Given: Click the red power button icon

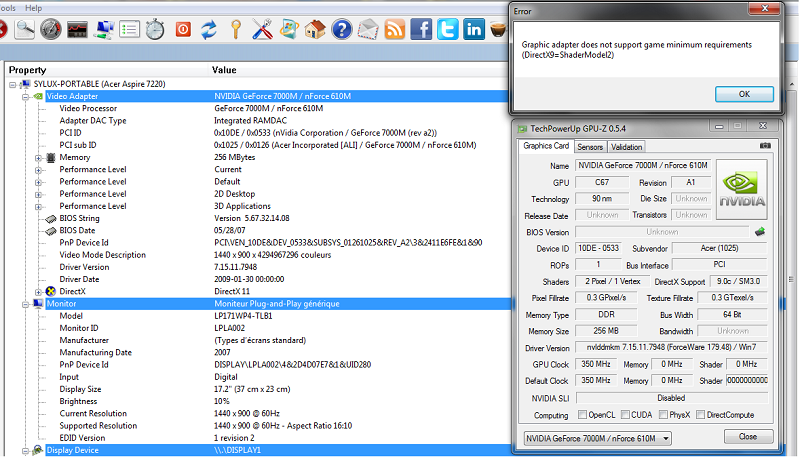Looking at the screenshot, I should tap(183, 30).
